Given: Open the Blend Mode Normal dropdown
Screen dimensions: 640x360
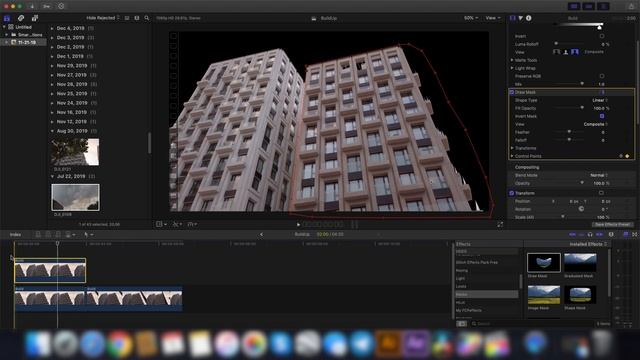Looking at the screenshot, I should click(599, 175).
